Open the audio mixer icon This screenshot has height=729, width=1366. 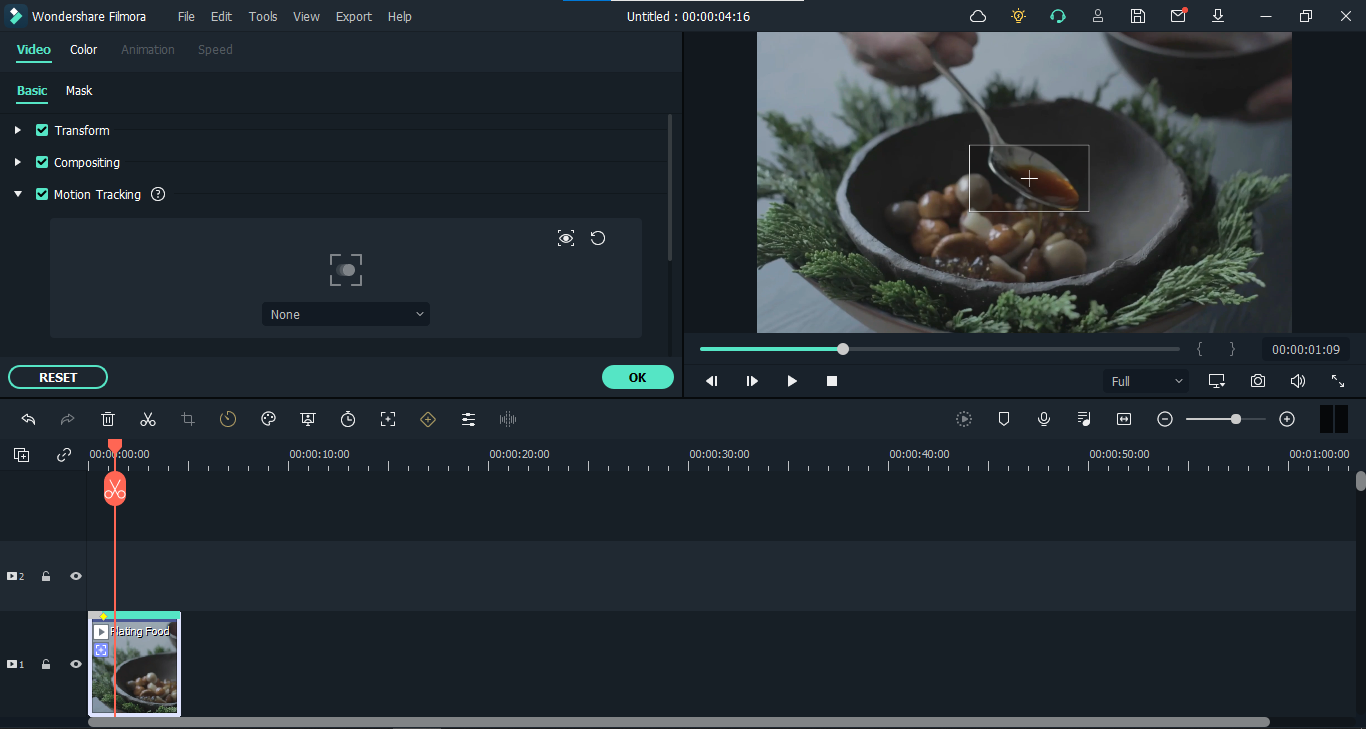[x=1084, y=420]
